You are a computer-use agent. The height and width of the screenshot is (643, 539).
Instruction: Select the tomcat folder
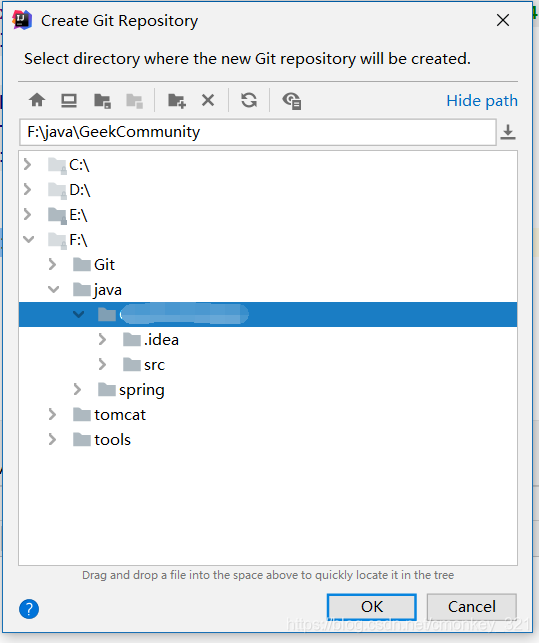pos(268,415)
